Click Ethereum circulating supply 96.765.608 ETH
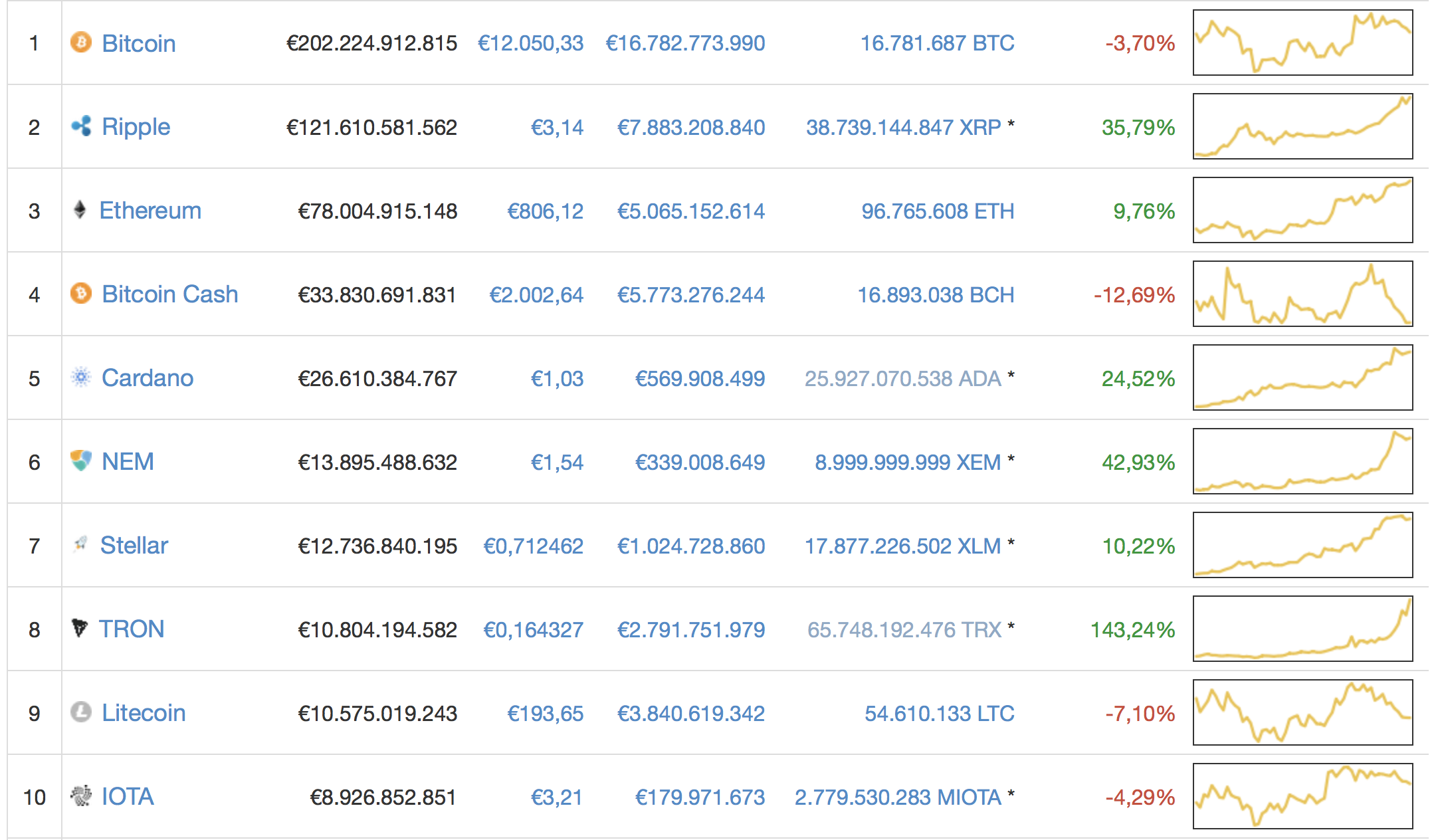 937,211
